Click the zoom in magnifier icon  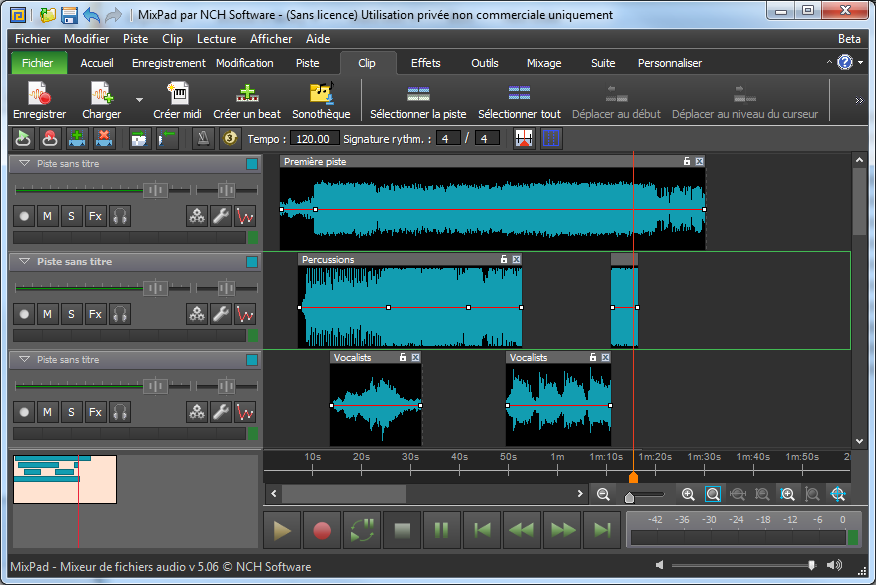688,494
